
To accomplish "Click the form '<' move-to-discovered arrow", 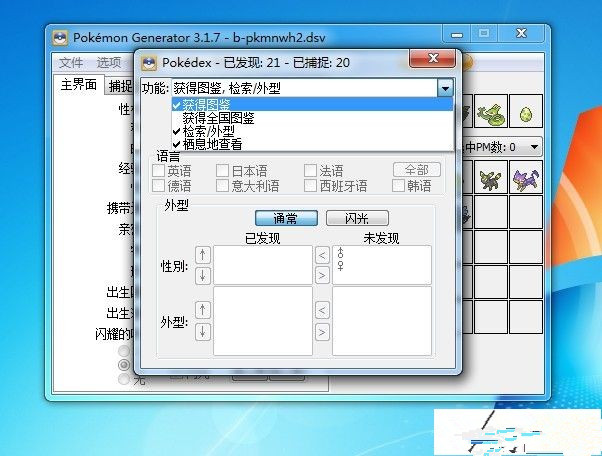I will point(322,310).
